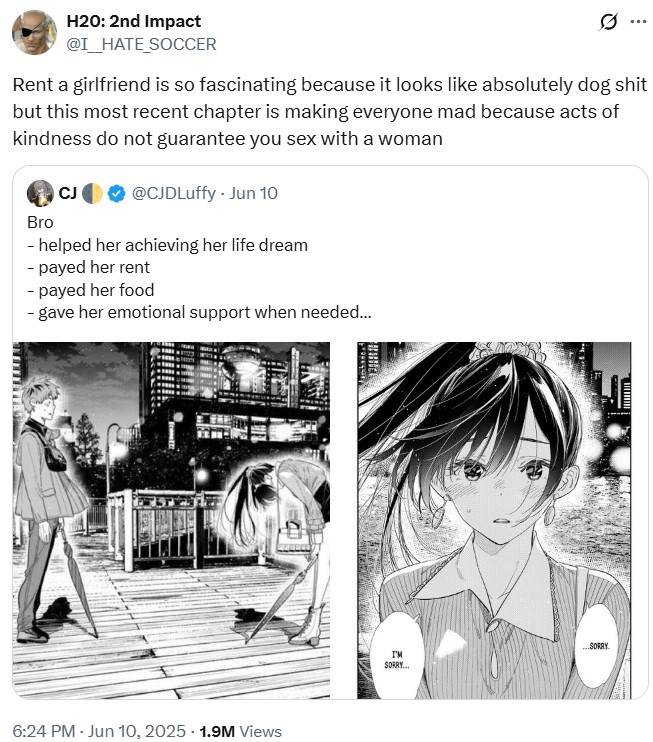This screenshot has height=742, width=653.
Task: Open the right manga panel of the girl
Action: click(494, 520)
